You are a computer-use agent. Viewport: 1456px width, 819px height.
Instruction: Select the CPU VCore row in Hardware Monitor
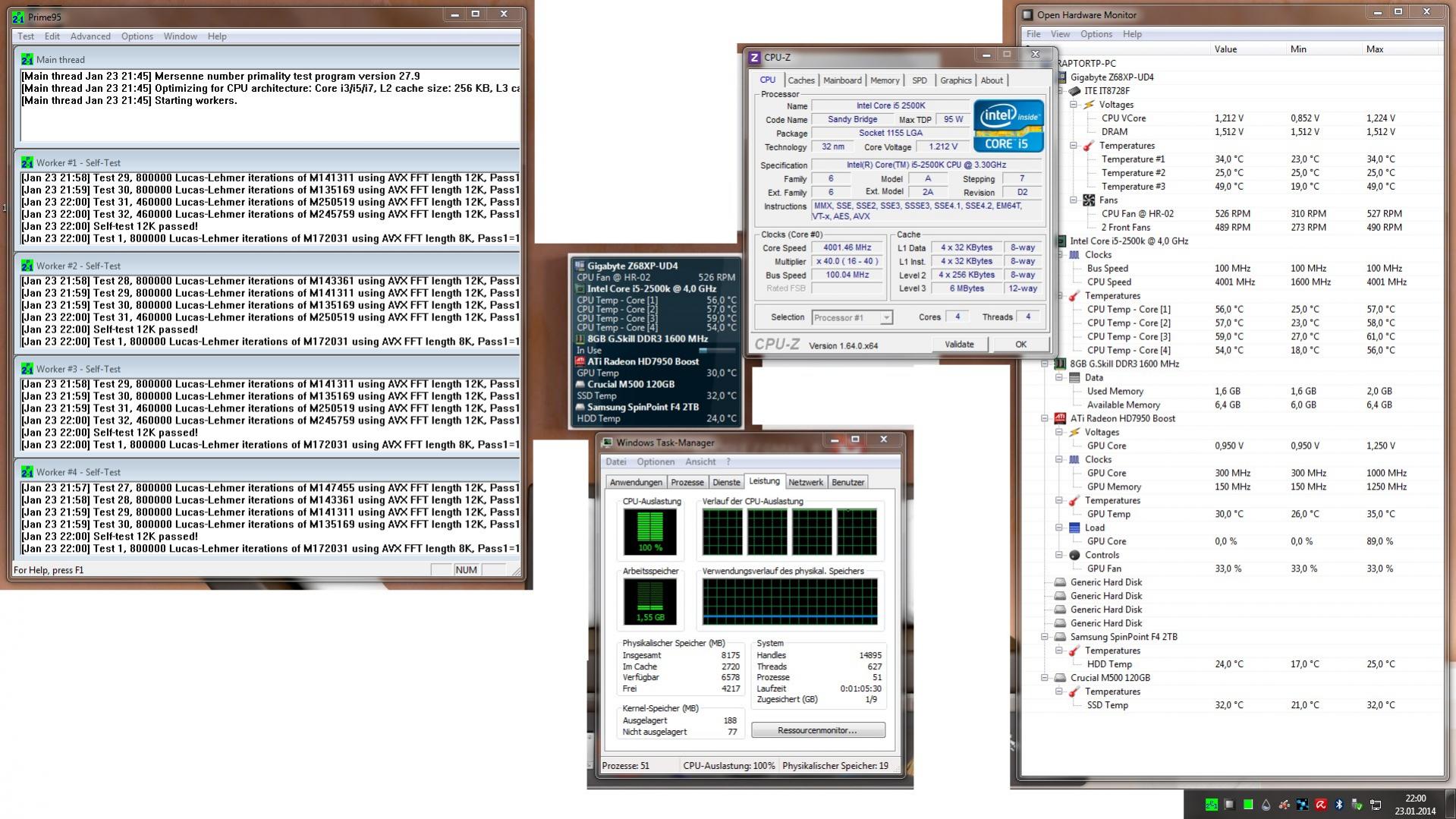[x=1231, y=118]
